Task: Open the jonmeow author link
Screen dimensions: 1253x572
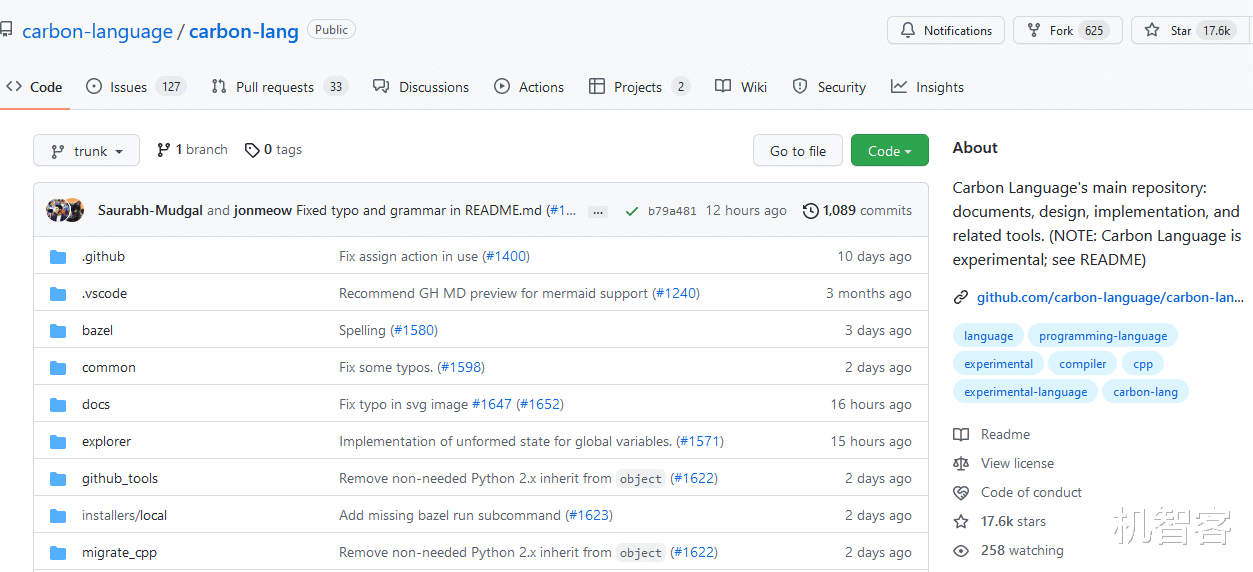Action: click(263, 211)
